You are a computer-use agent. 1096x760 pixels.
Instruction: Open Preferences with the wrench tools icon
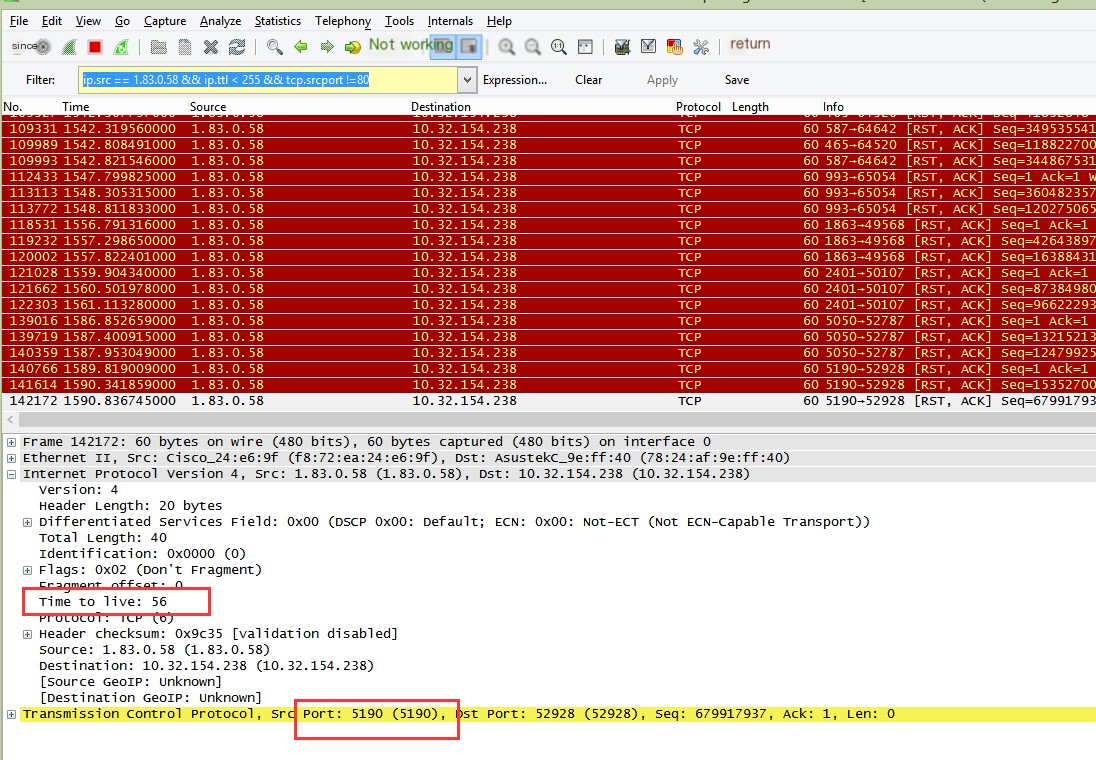pos(700,47)
